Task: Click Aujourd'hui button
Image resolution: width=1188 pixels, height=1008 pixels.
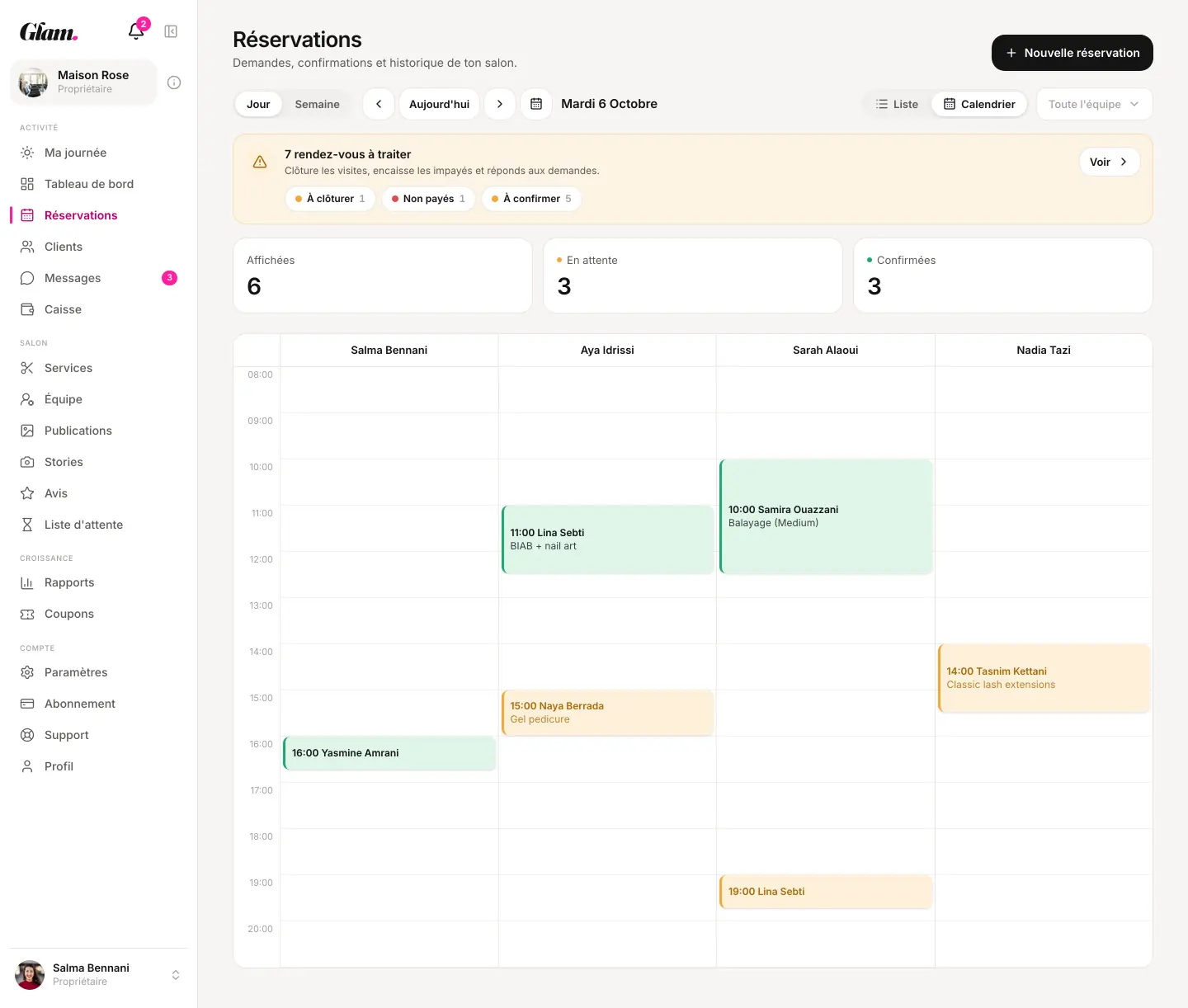Action: click(x=439, y=104)
